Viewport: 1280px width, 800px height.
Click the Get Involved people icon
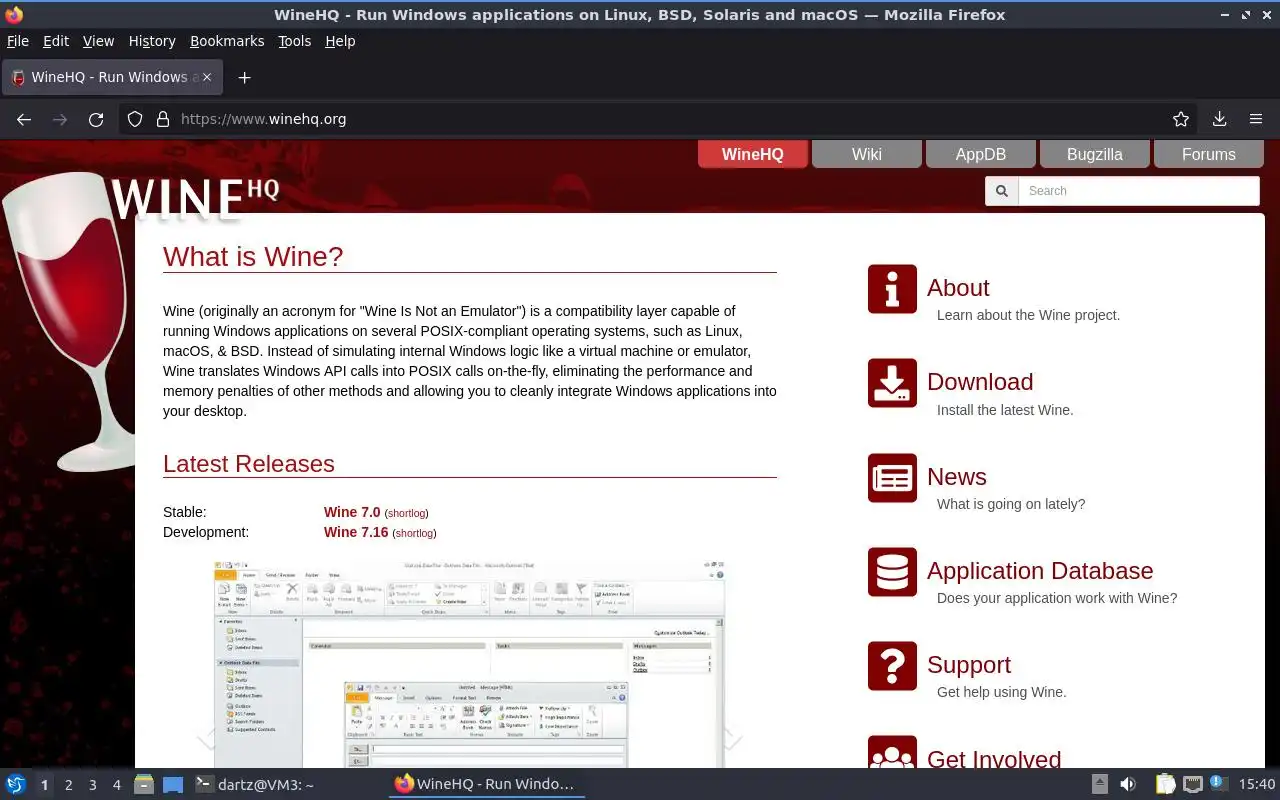coord(892,752)
